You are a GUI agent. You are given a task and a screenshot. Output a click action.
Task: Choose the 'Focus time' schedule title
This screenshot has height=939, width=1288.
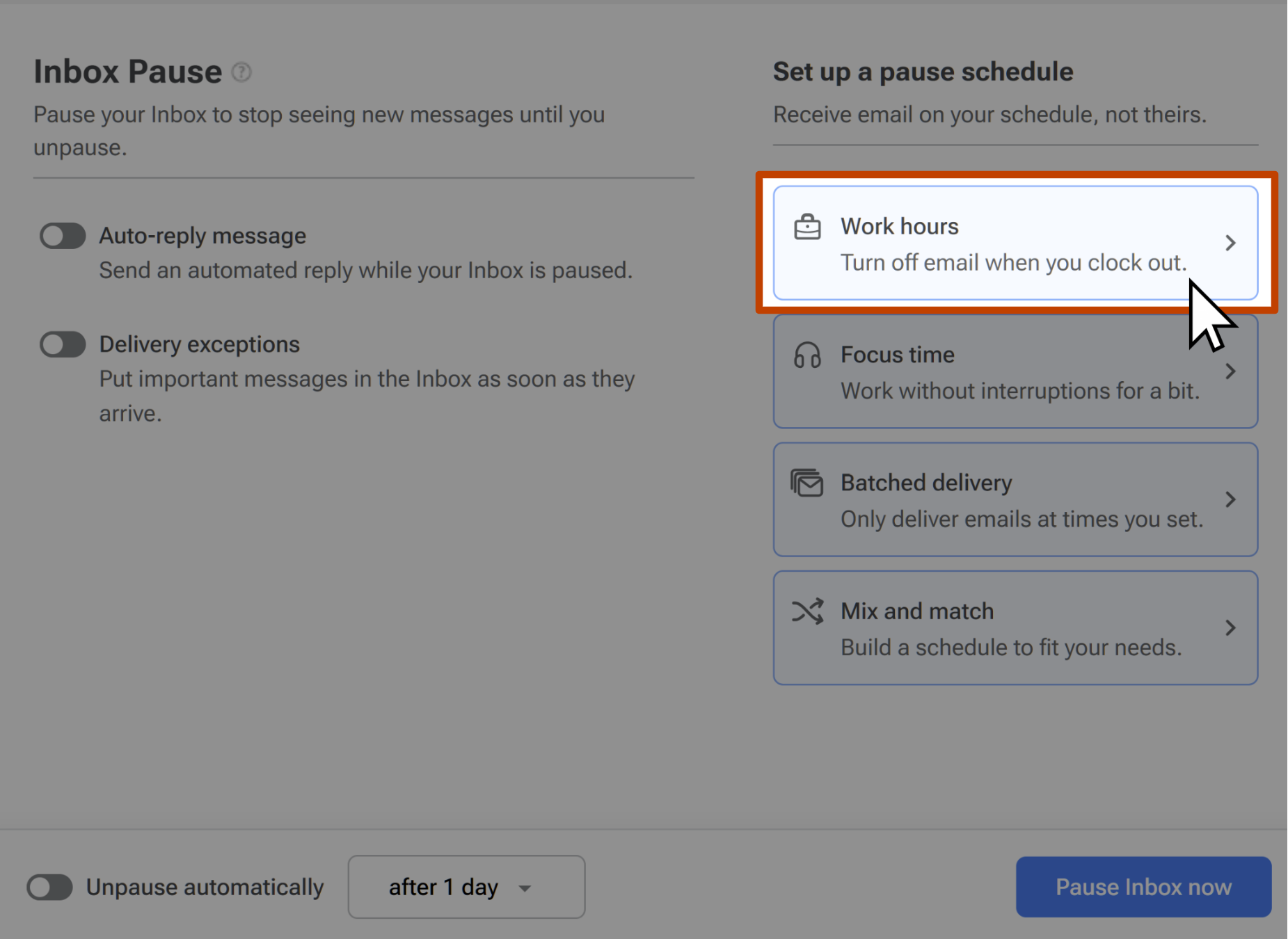tap(897, 355)
